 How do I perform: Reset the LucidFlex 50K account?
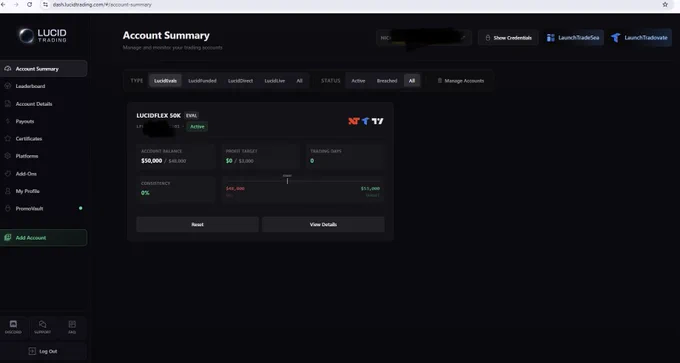coord(197,225)
